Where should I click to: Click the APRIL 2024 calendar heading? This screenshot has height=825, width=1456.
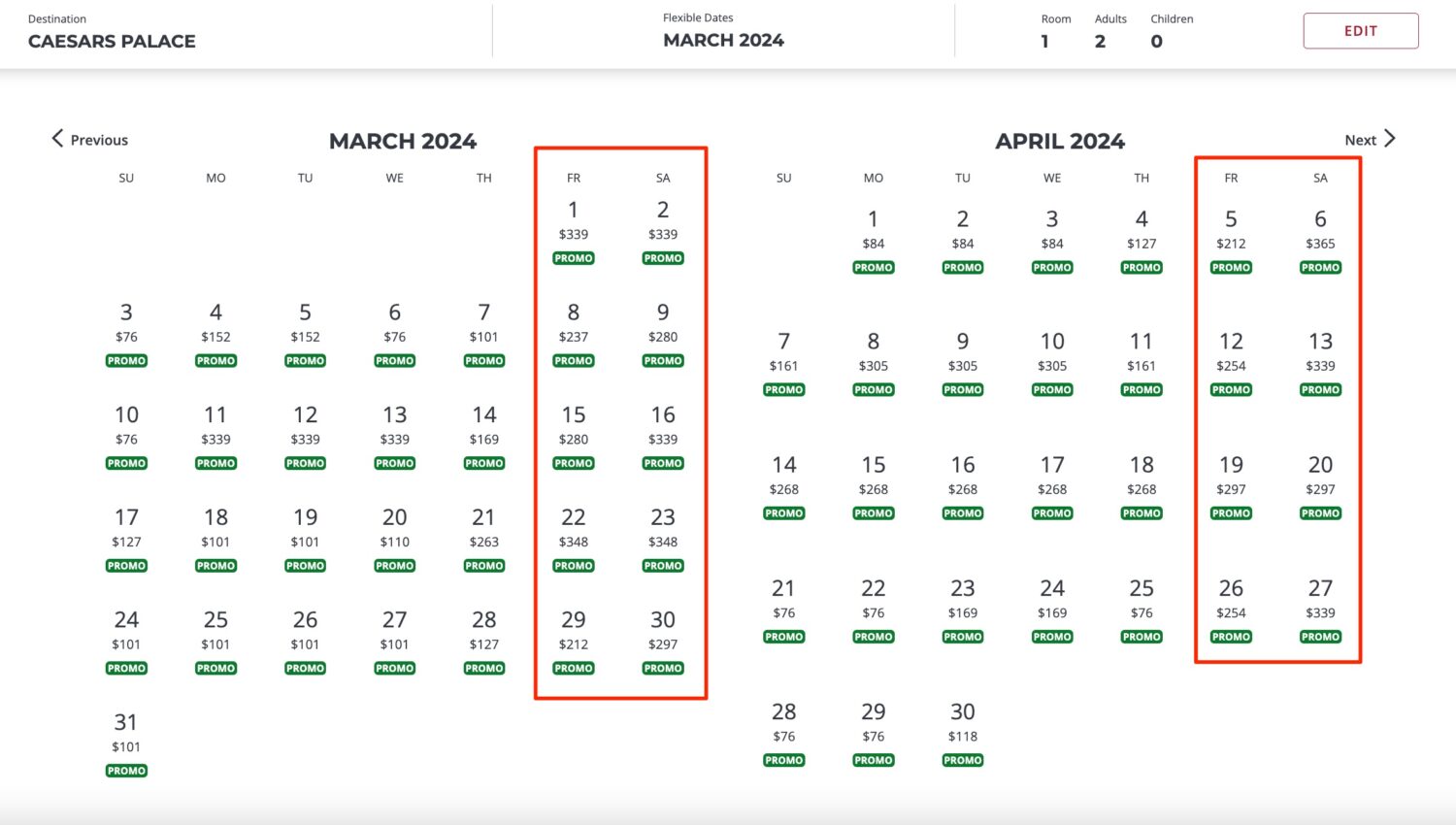click(1060, 141)
